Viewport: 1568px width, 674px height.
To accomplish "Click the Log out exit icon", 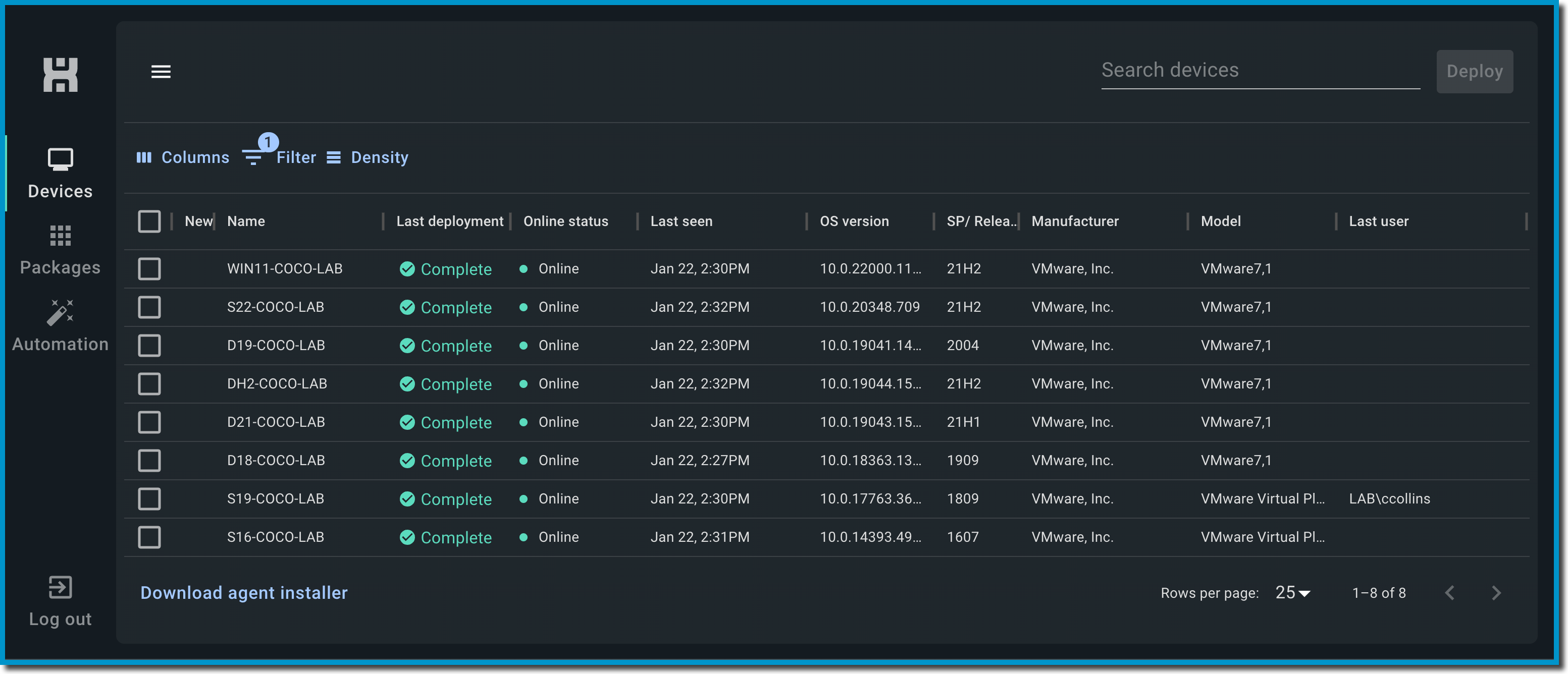I will [60, 587].
